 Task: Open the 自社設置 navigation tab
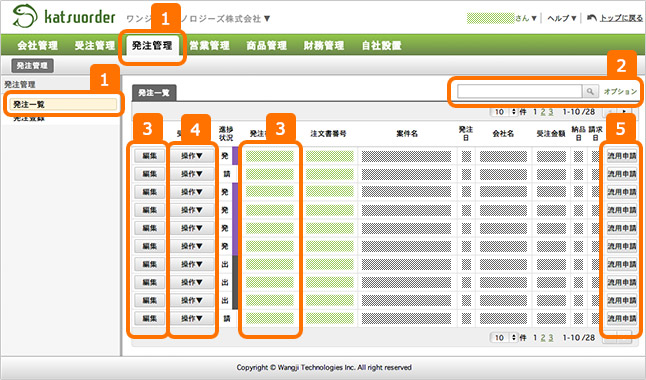[382, 45]
